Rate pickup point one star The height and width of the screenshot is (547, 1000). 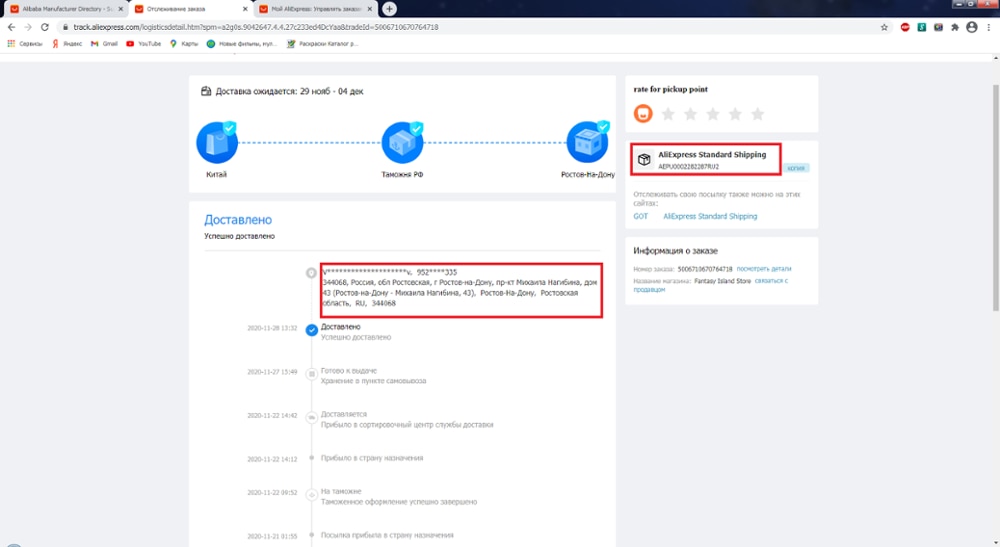[x=668, y=114]
